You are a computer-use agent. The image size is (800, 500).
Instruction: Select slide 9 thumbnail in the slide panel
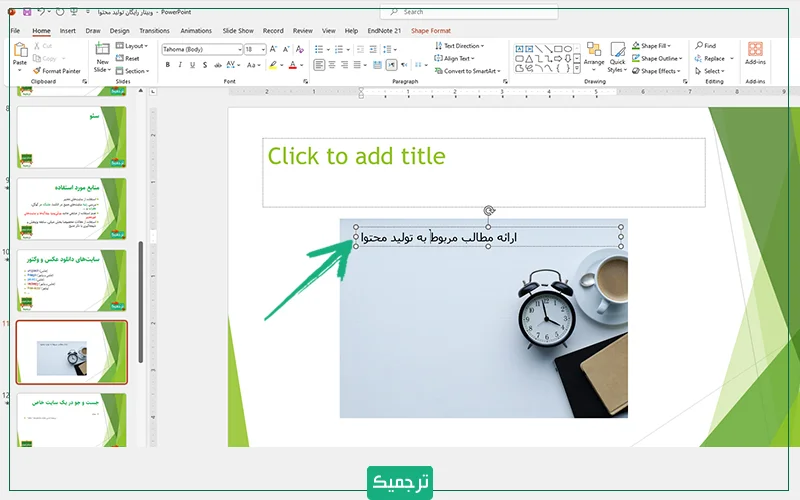coord(71,209)
